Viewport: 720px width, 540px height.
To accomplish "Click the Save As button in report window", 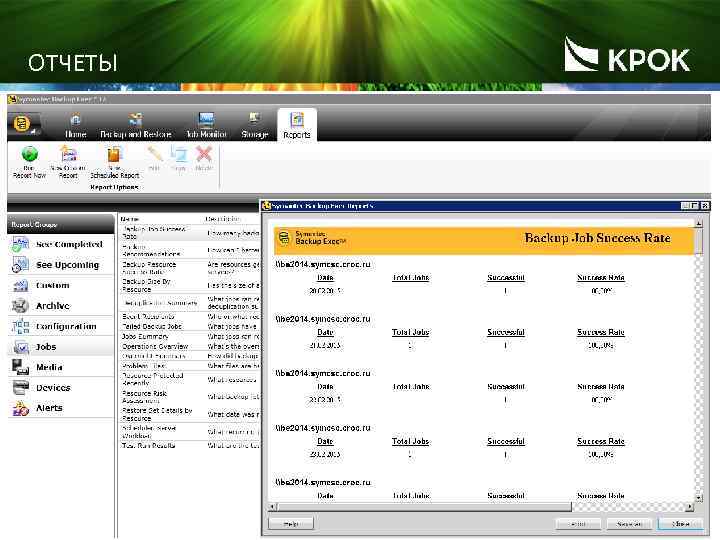I will click(x=629, y=523).
